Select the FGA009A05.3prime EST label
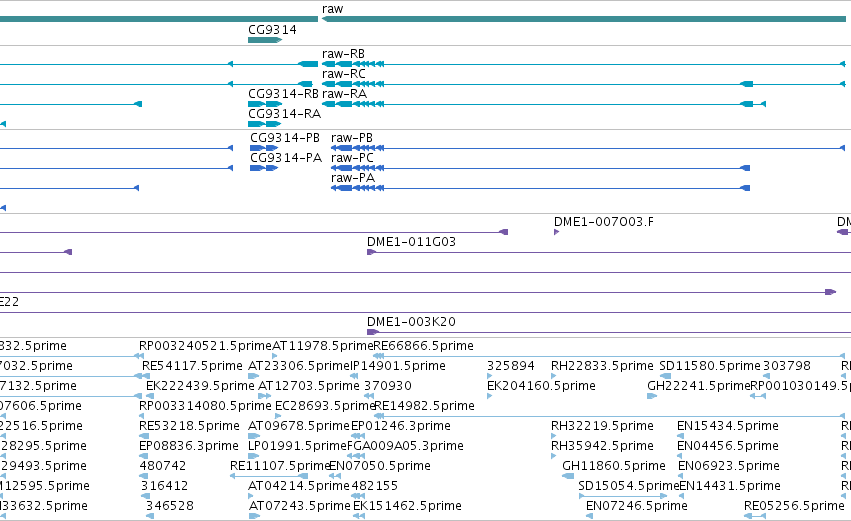 [405, 447]
